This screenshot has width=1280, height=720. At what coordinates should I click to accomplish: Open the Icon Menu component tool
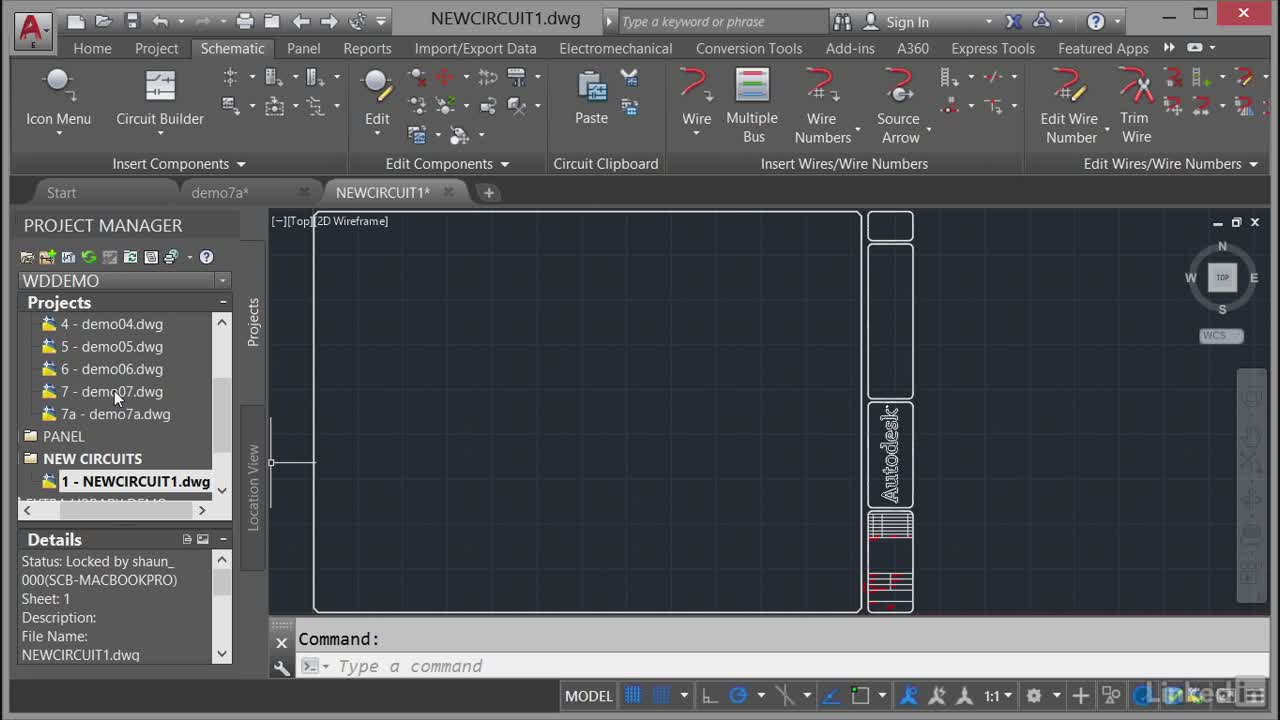tap(58, 100)
